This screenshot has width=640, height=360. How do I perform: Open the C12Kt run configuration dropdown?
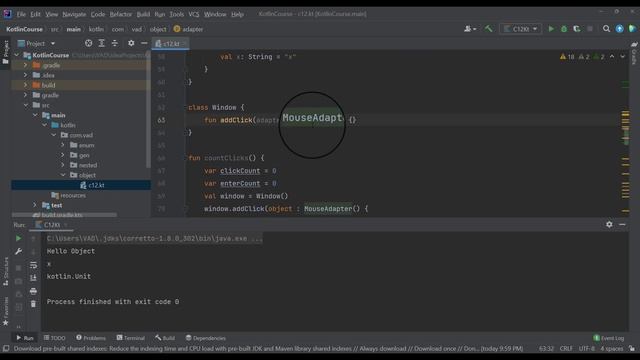(521, 29)
